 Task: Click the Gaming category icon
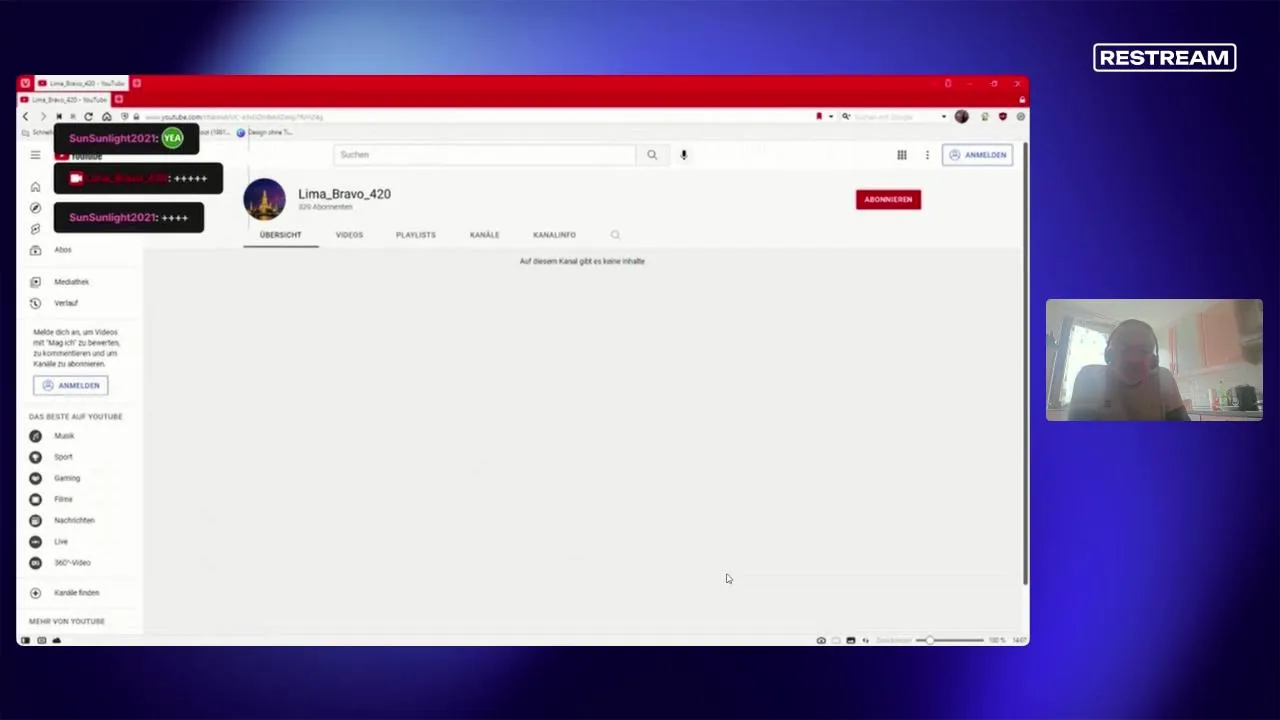35,478
